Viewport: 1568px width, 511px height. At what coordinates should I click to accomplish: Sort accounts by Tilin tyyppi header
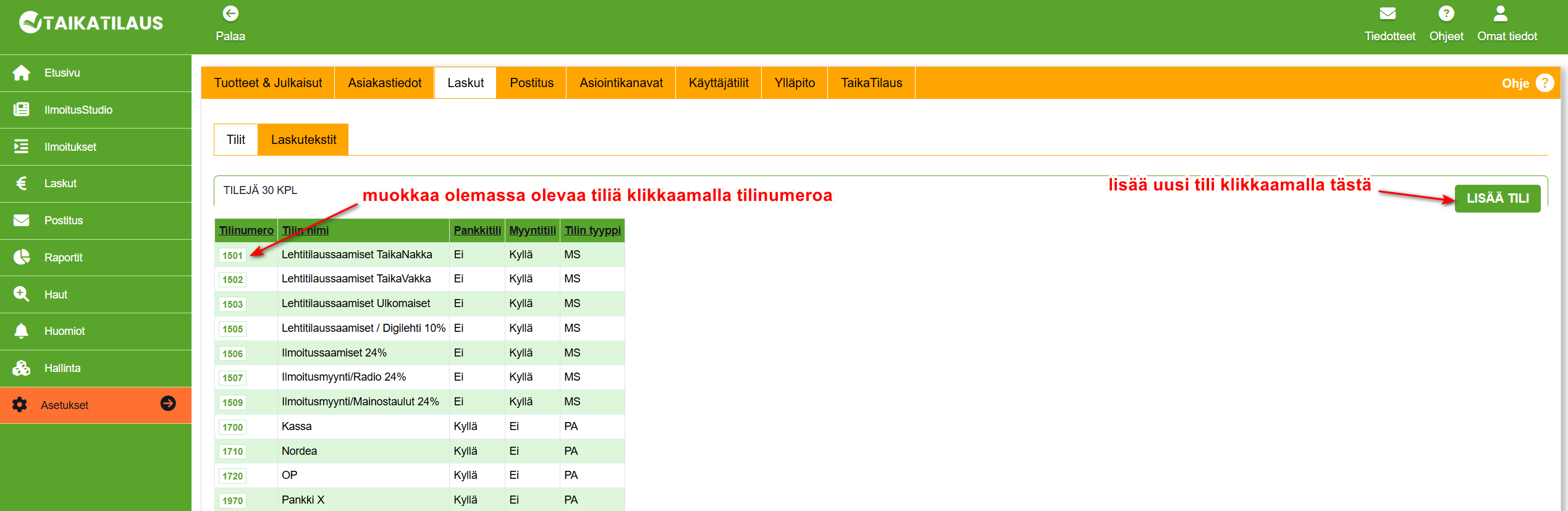coord(592,230)
